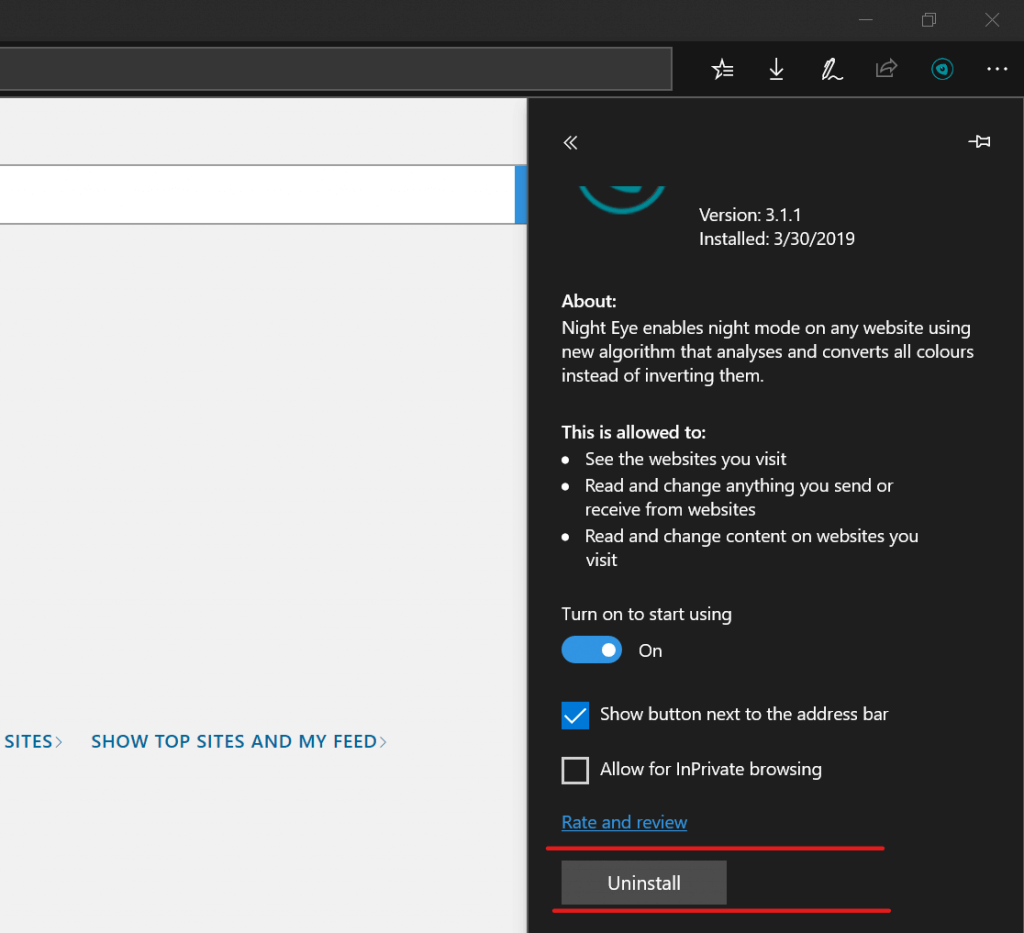This screenshot has width=1024, height=933.
Task: Minimize the Edge window
Action: tap(866, 20)
